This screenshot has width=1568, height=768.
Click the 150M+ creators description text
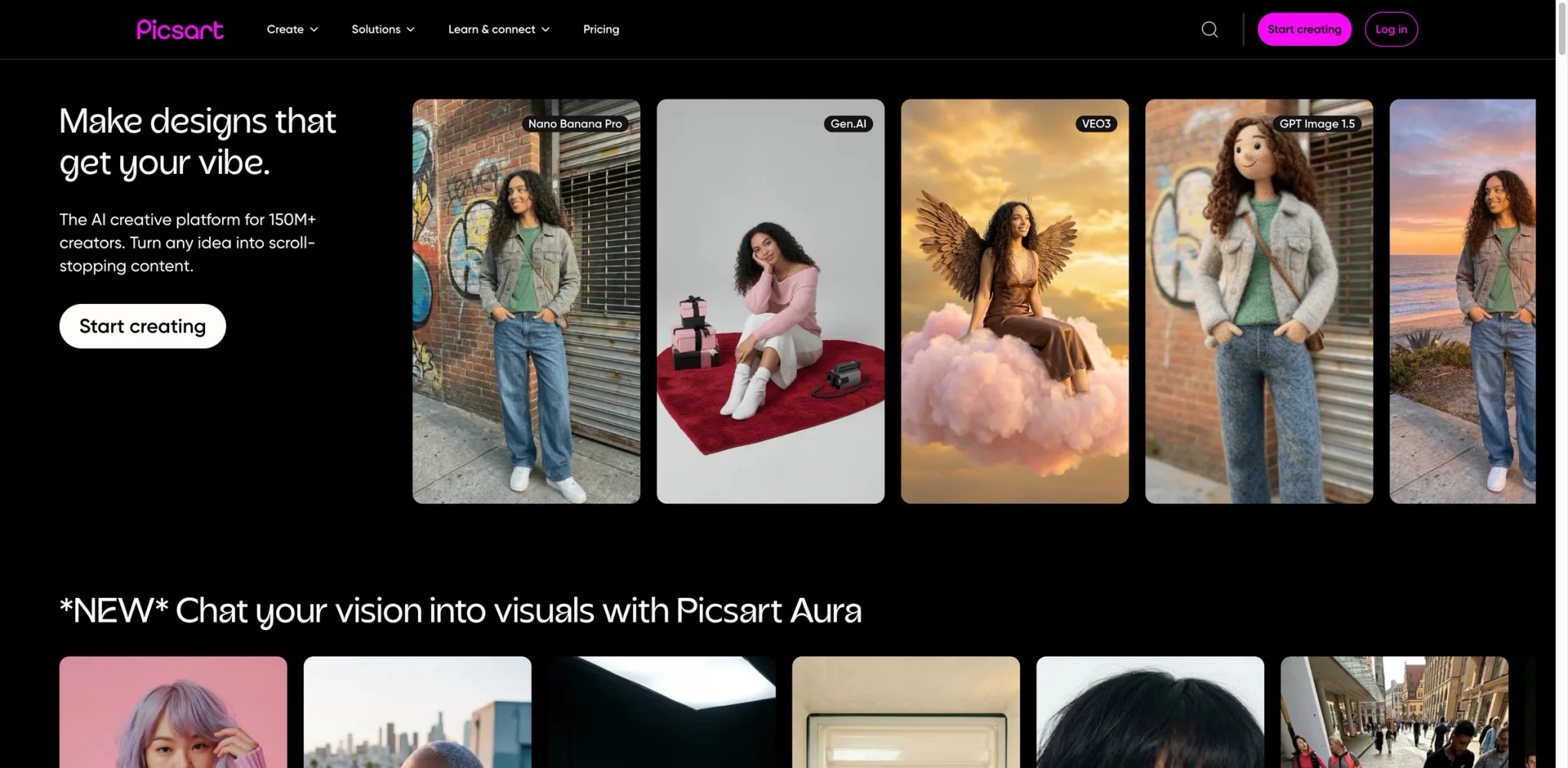coord(188,243)
